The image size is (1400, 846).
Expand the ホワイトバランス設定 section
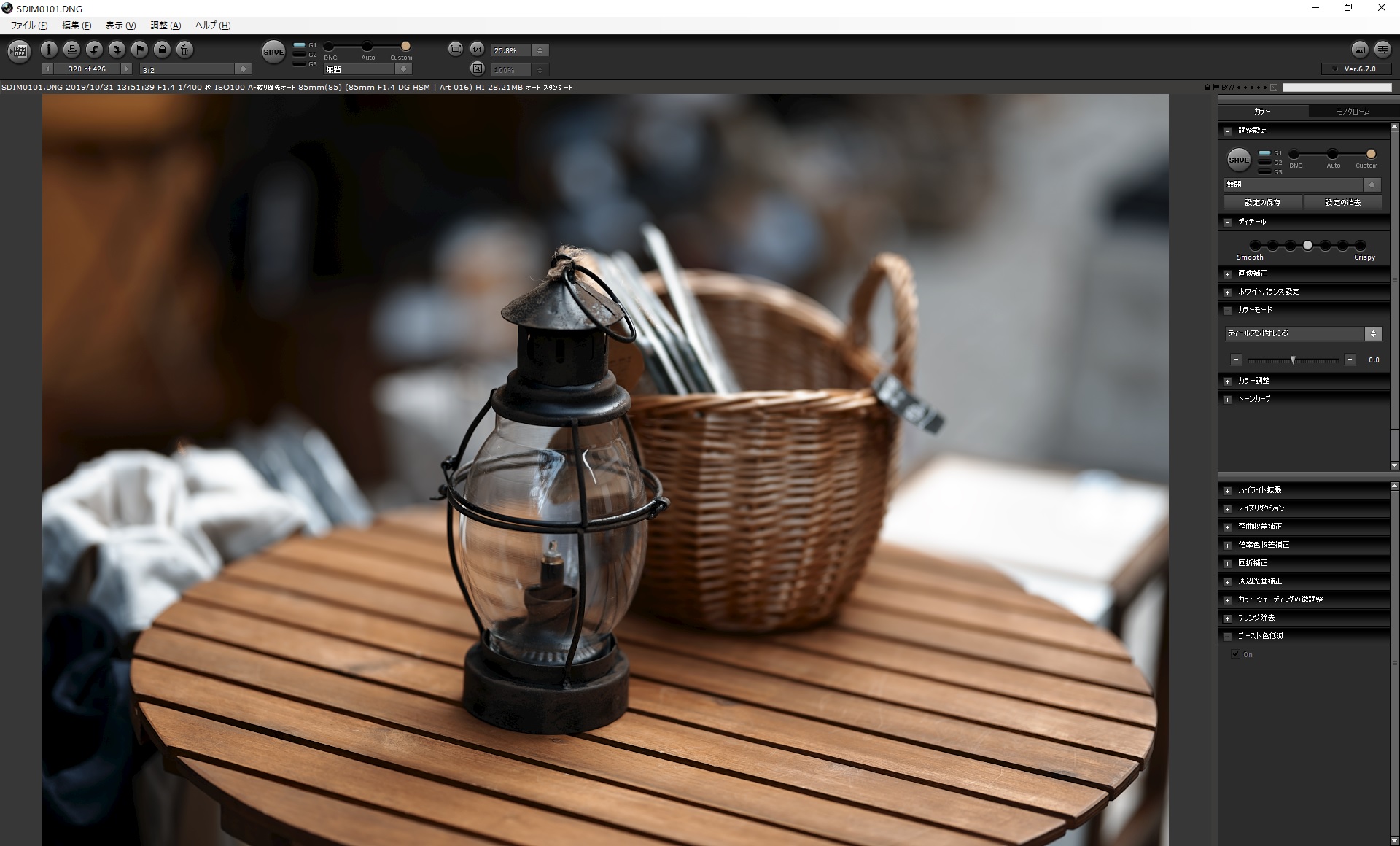pyautogui.click(x=1228, y=292)
